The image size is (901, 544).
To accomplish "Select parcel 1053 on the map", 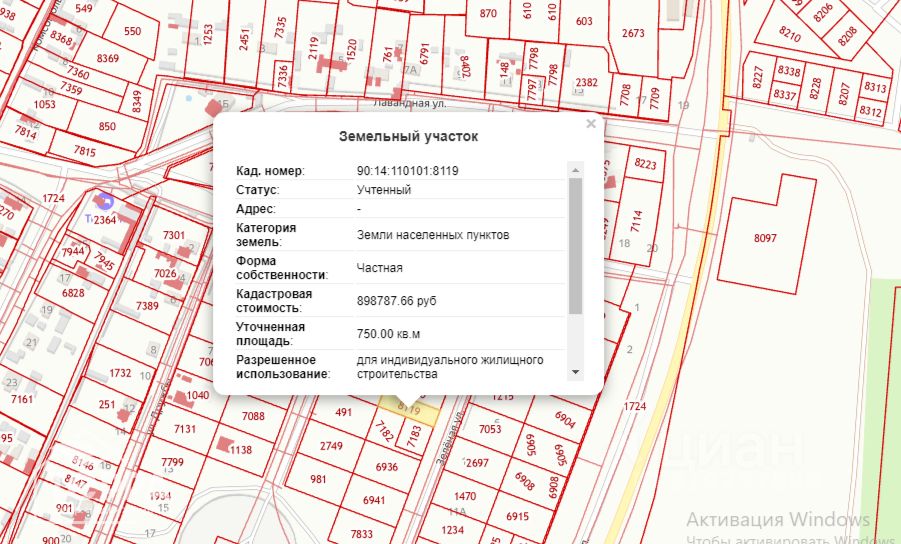I will [x=44, y=105].
